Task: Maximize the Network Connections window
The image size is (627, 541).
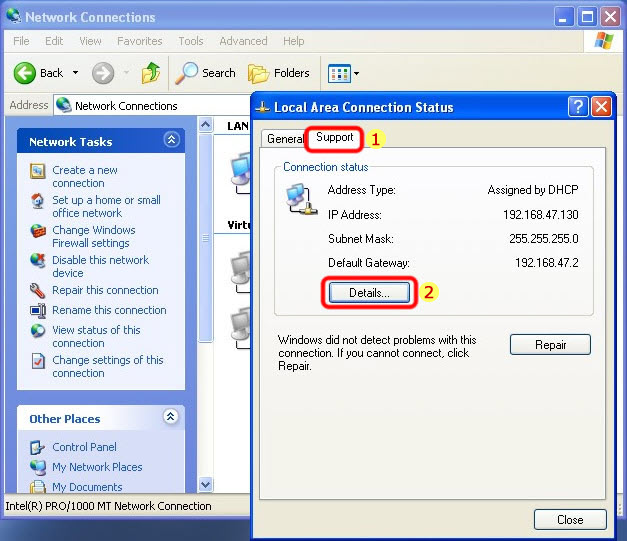Action: pyautogui.click(x=587, y=17)
